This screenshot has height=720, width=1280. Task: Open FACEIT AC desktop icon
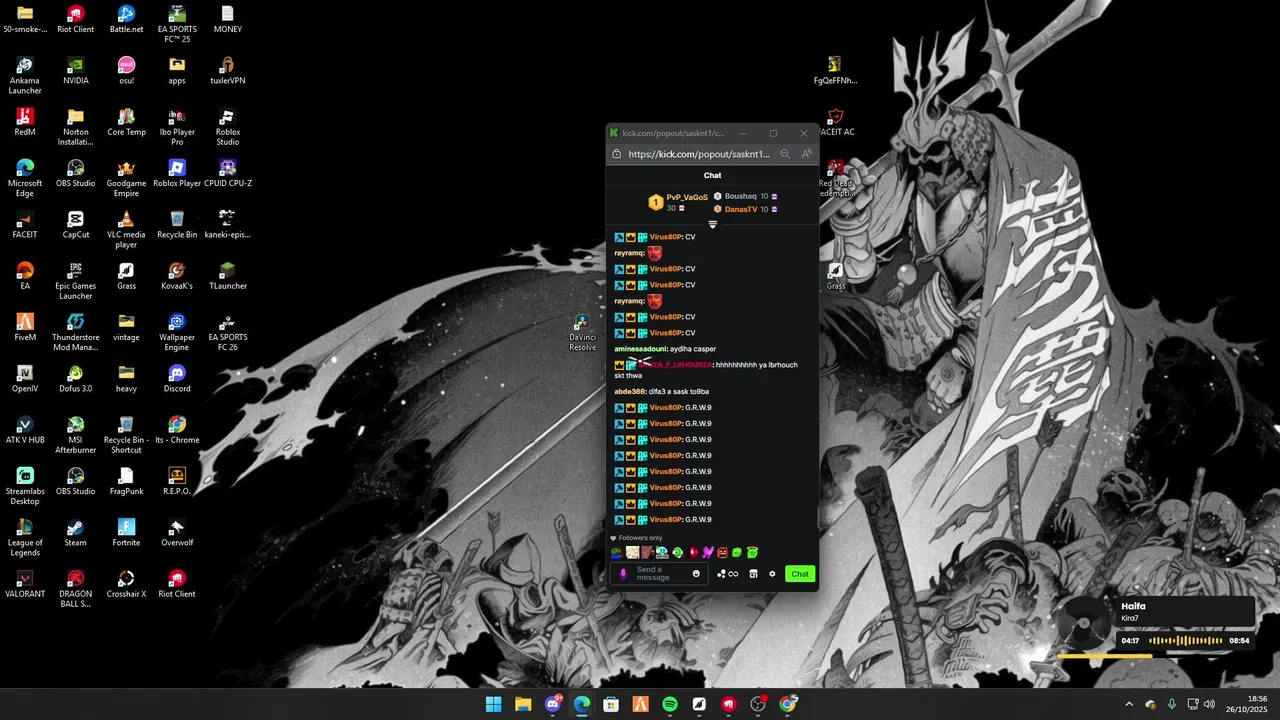click(x=836, y=122)
